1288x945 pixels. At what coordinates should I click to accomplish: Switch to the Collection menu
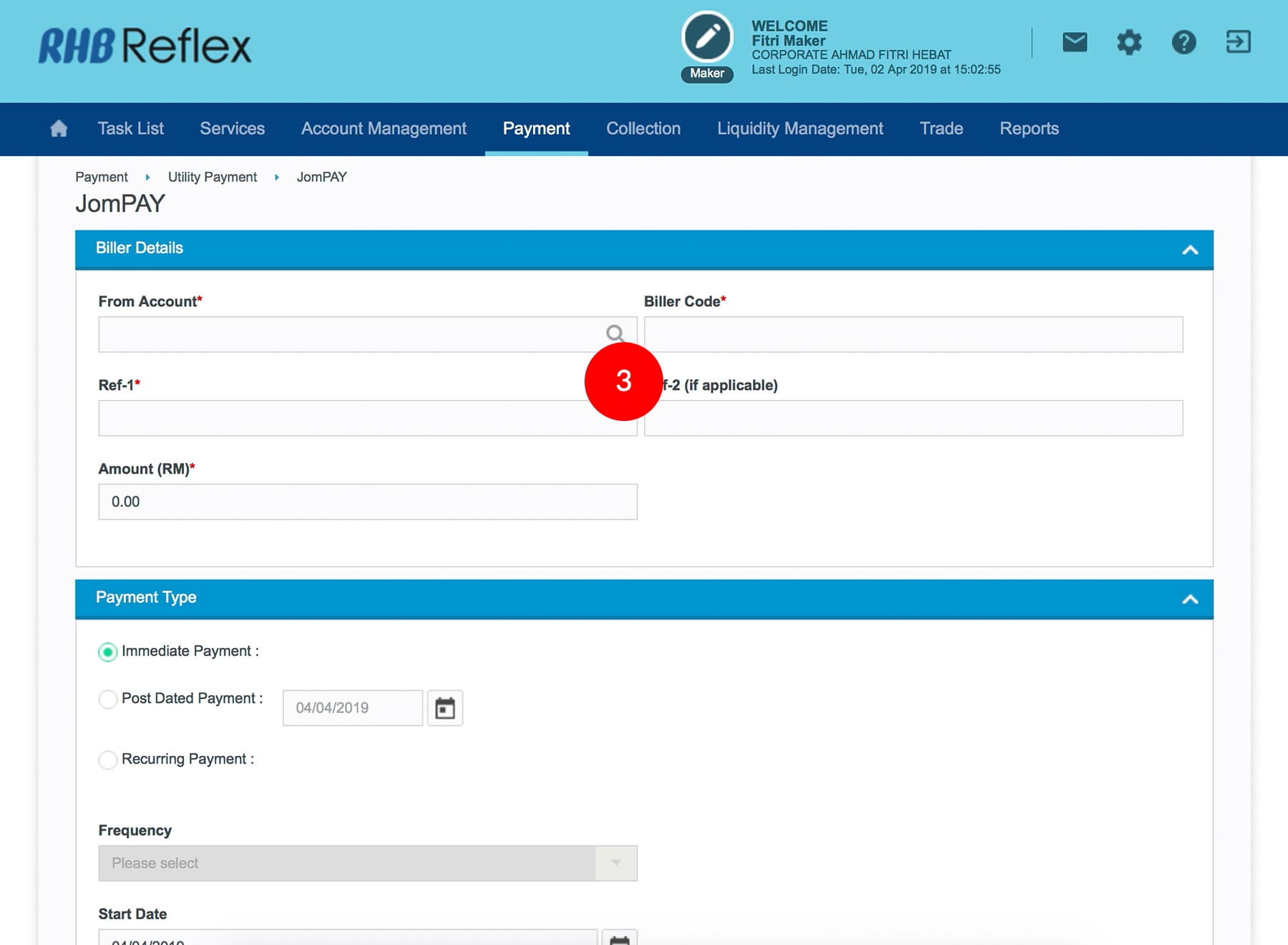643,129
